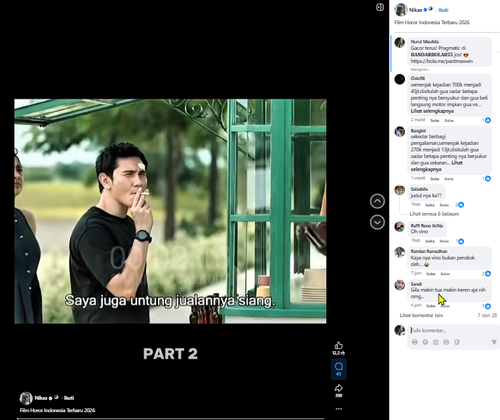Viewport: 500px width, 420px height.
Task: Expand Civic98 comment with Lihat selengkapnya
Action: pyautogui.click(x=432, y=111)
